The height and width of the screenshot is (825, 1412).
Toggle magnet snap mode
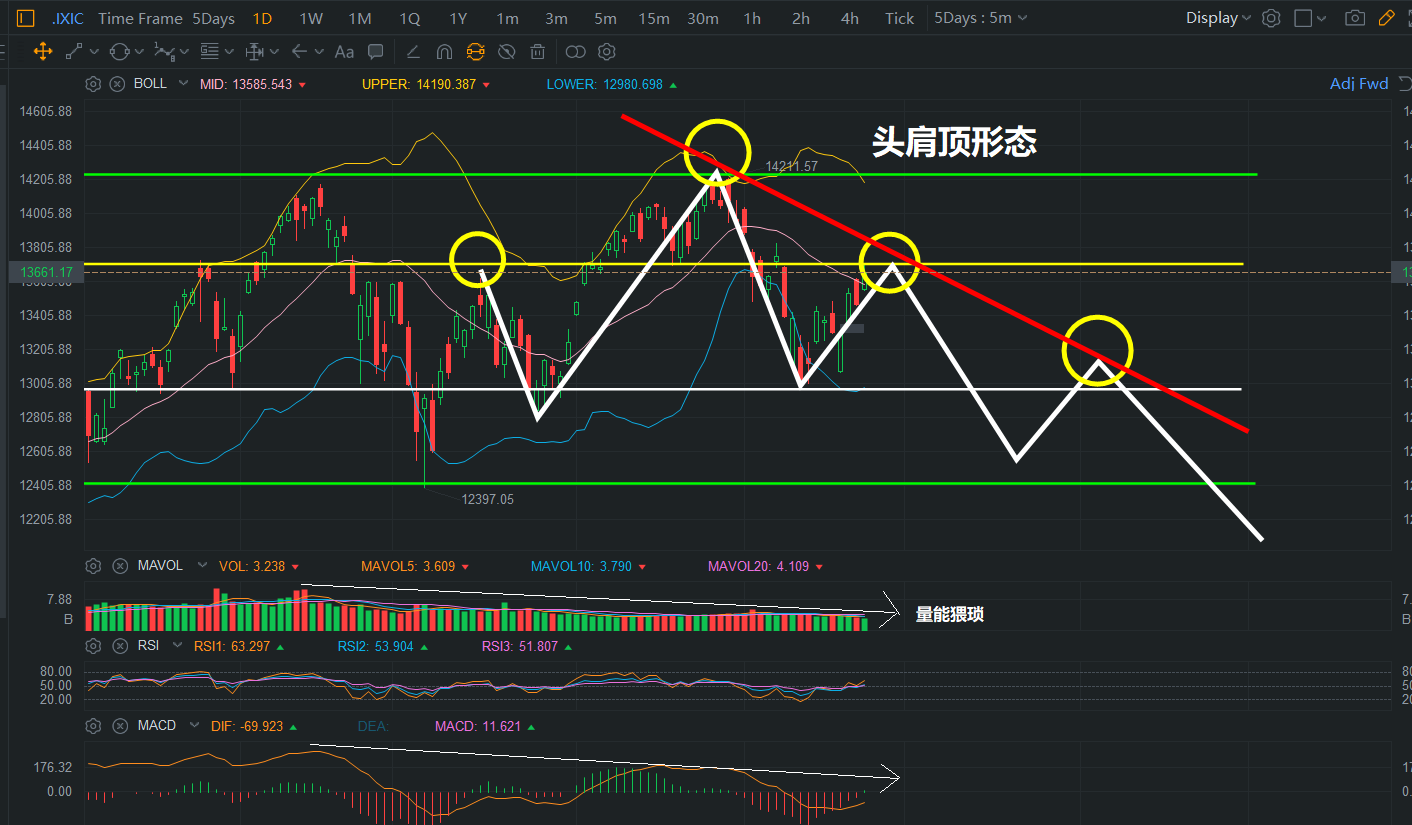[x=444, y=52]
